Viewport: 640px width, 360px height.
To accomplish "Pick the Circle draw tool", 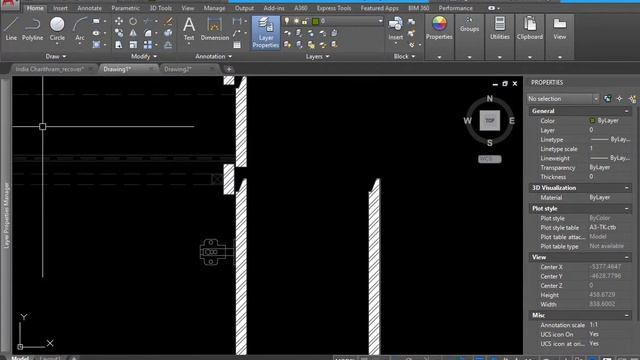I will pos(57,29).
